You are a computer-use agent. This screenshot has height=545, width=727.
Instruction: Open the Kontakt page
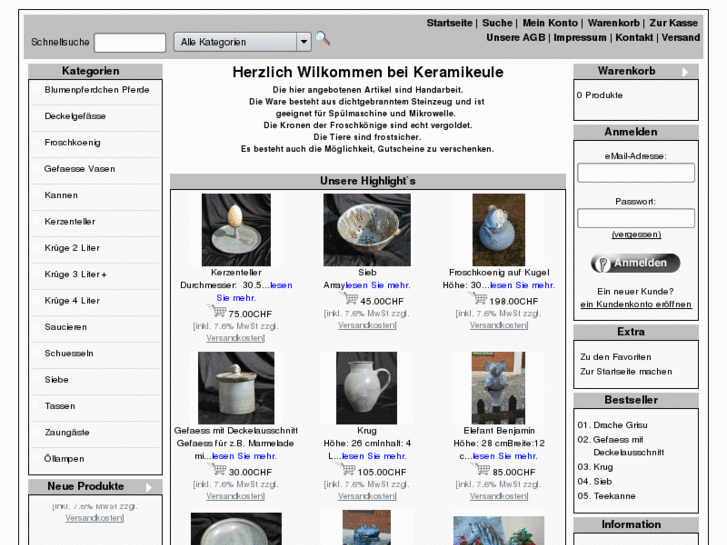tap(634, 38)
